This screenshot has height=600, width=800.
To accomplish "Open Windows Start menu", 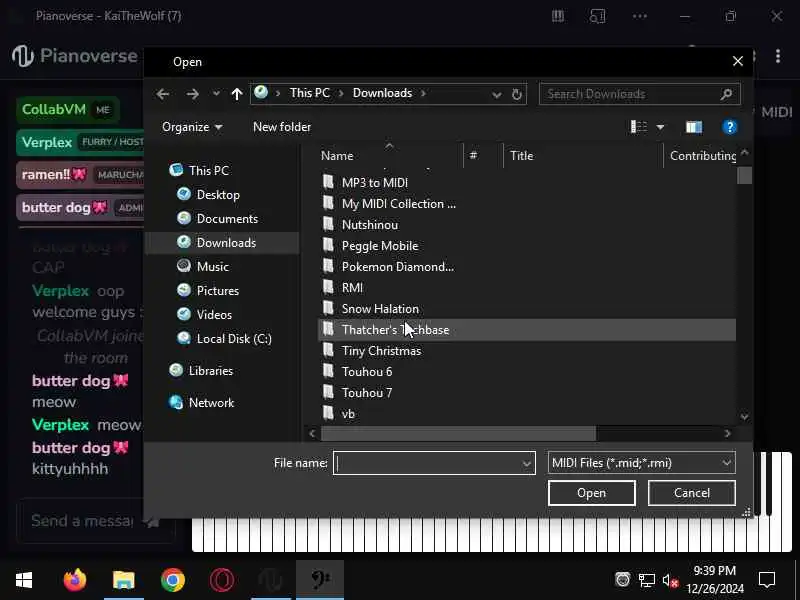I will pyautogui.click(x=24, y=580).
